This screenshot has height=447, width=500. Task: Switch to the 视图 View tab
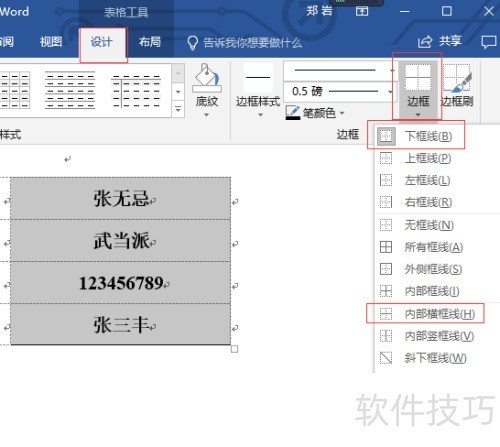coord(51,42)
